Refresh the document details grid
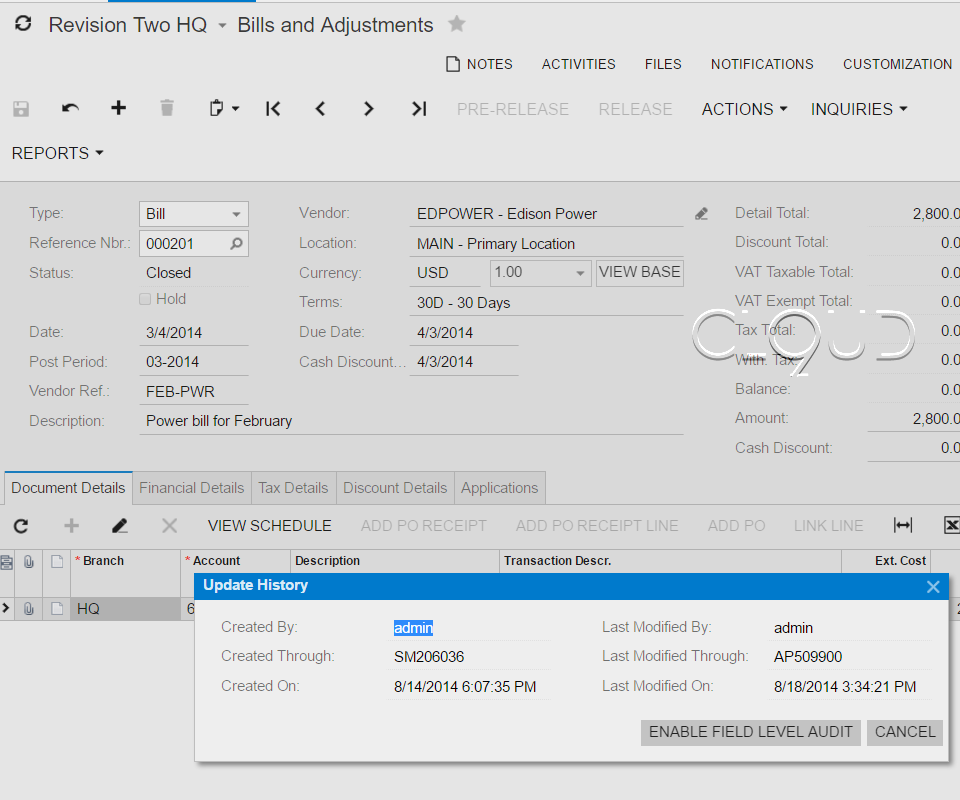 (21, 526)
